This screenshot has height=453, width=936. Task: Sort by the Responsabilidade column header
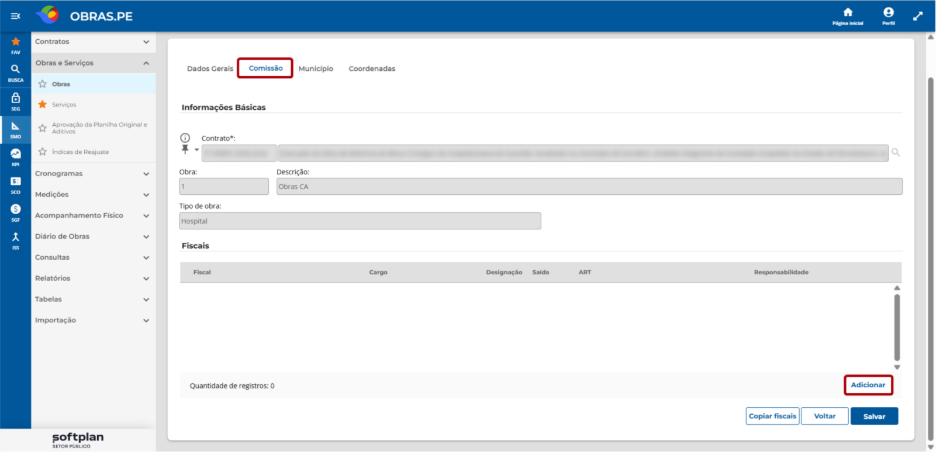click(781, 272)
